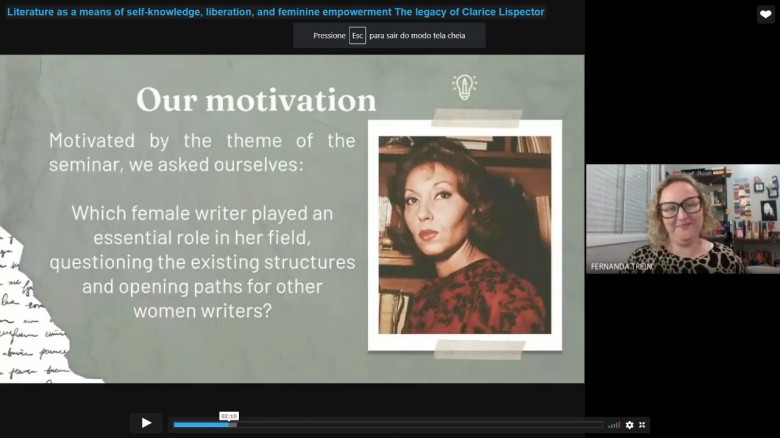780x438 pixels.
Task: Click the Clarice Lispector portrait photo
Action: 464,235
